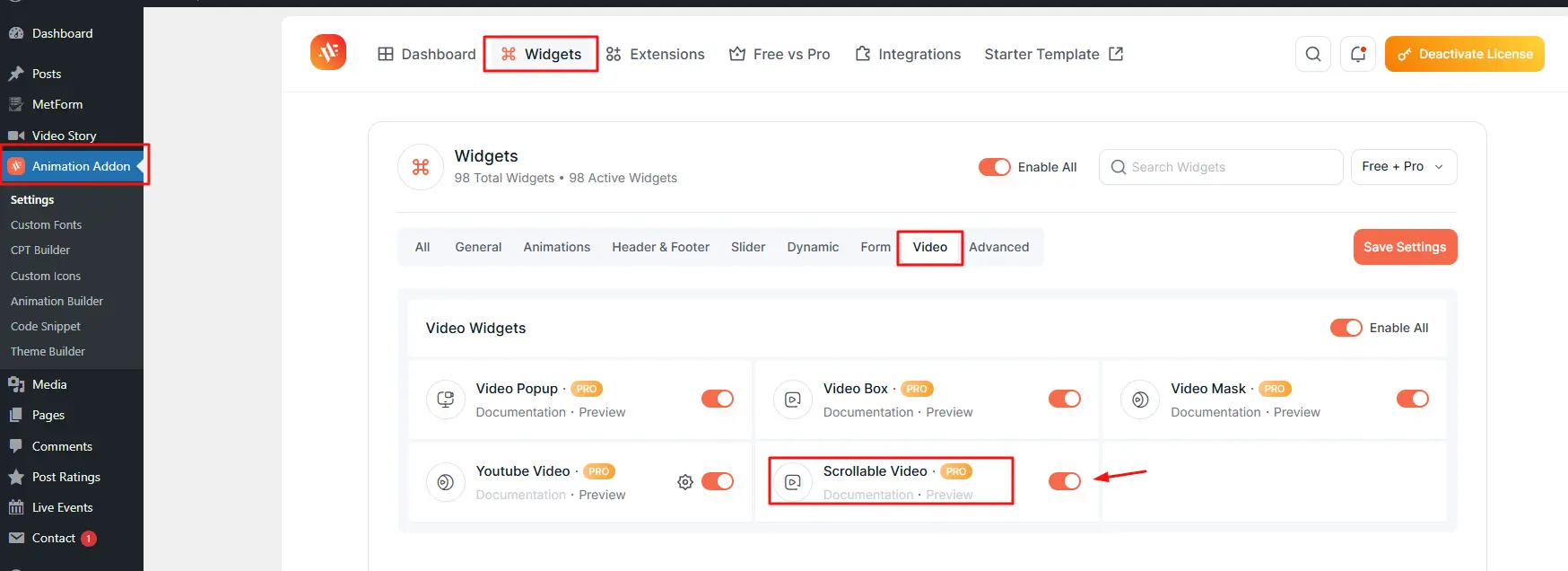
Task: Disable the Video Mask widget toggle
Action: point(1413,399)
